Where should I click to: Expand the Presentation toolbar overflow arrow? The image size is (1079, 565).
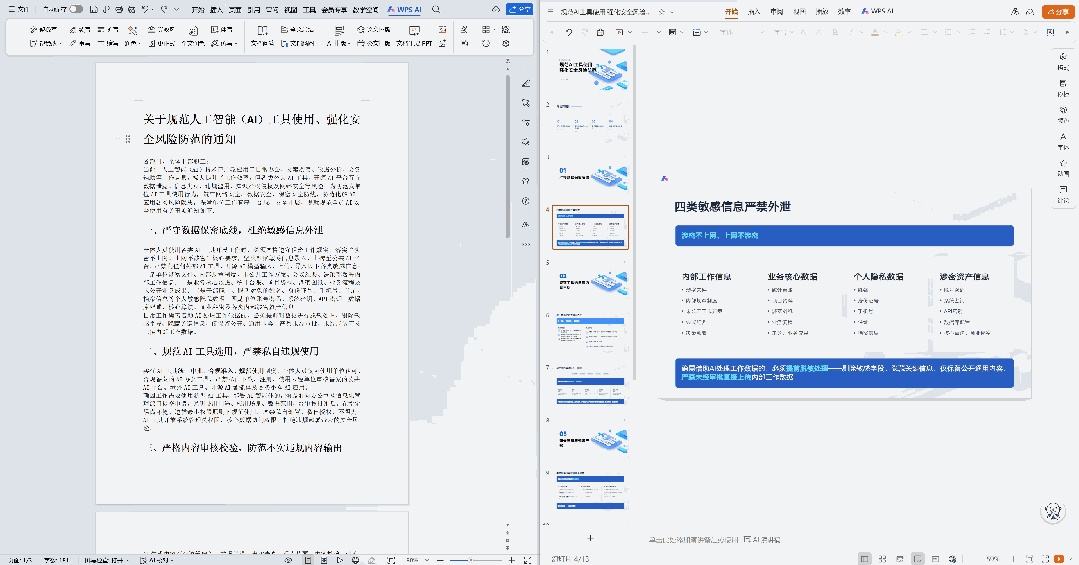coord(1067,32)
